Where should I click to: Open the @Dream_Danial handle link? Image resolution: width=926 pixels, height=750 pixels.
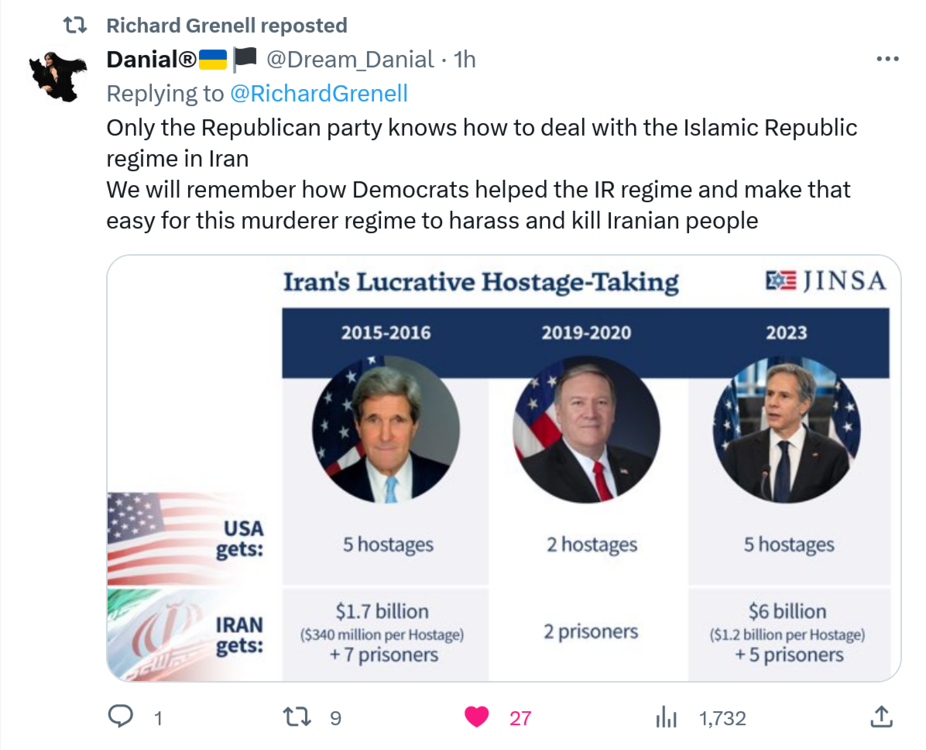click(x=350, y=60)
